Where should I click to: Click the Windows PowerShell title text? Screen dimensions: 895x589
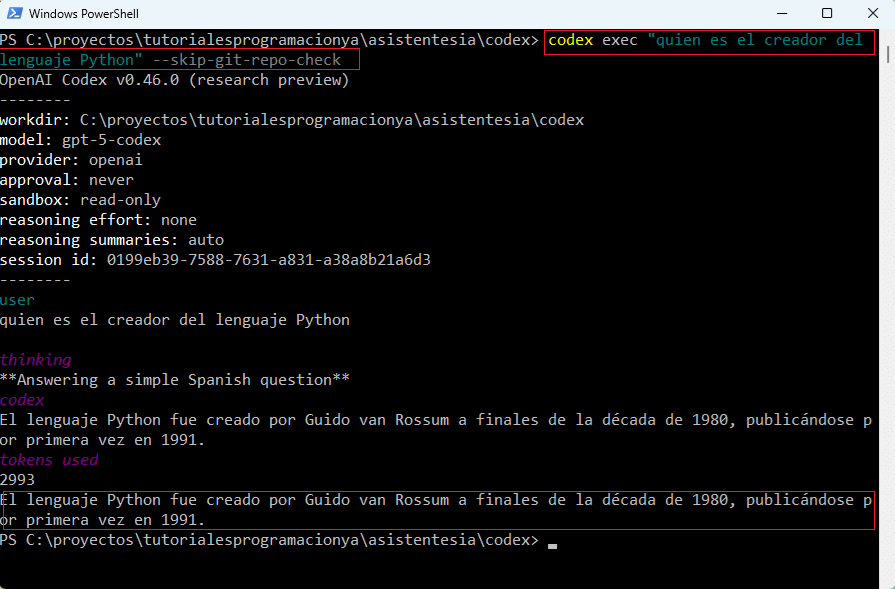click(x=84, y=14)
